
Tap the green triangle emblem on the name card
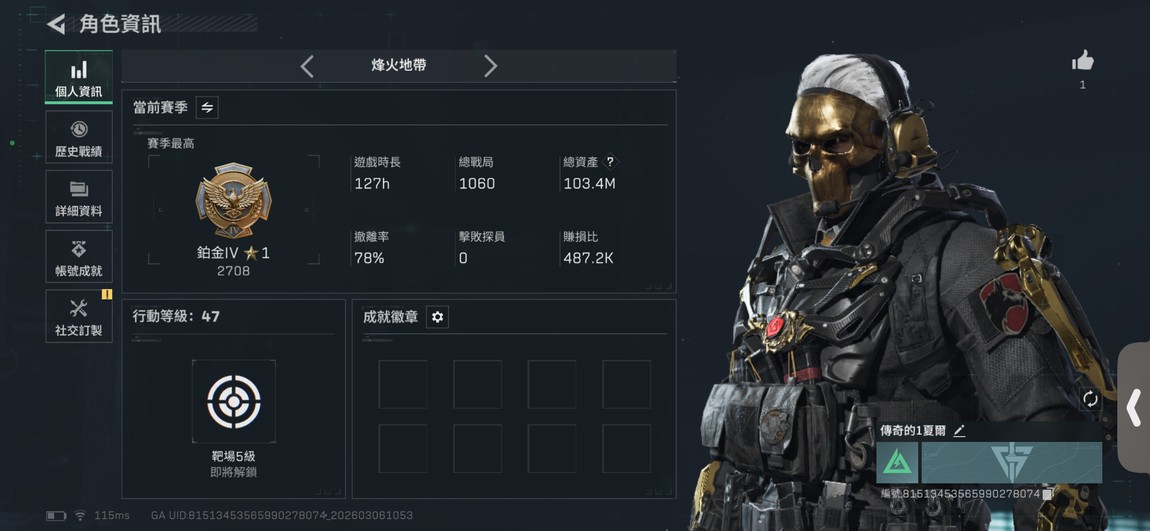point(897,462)
